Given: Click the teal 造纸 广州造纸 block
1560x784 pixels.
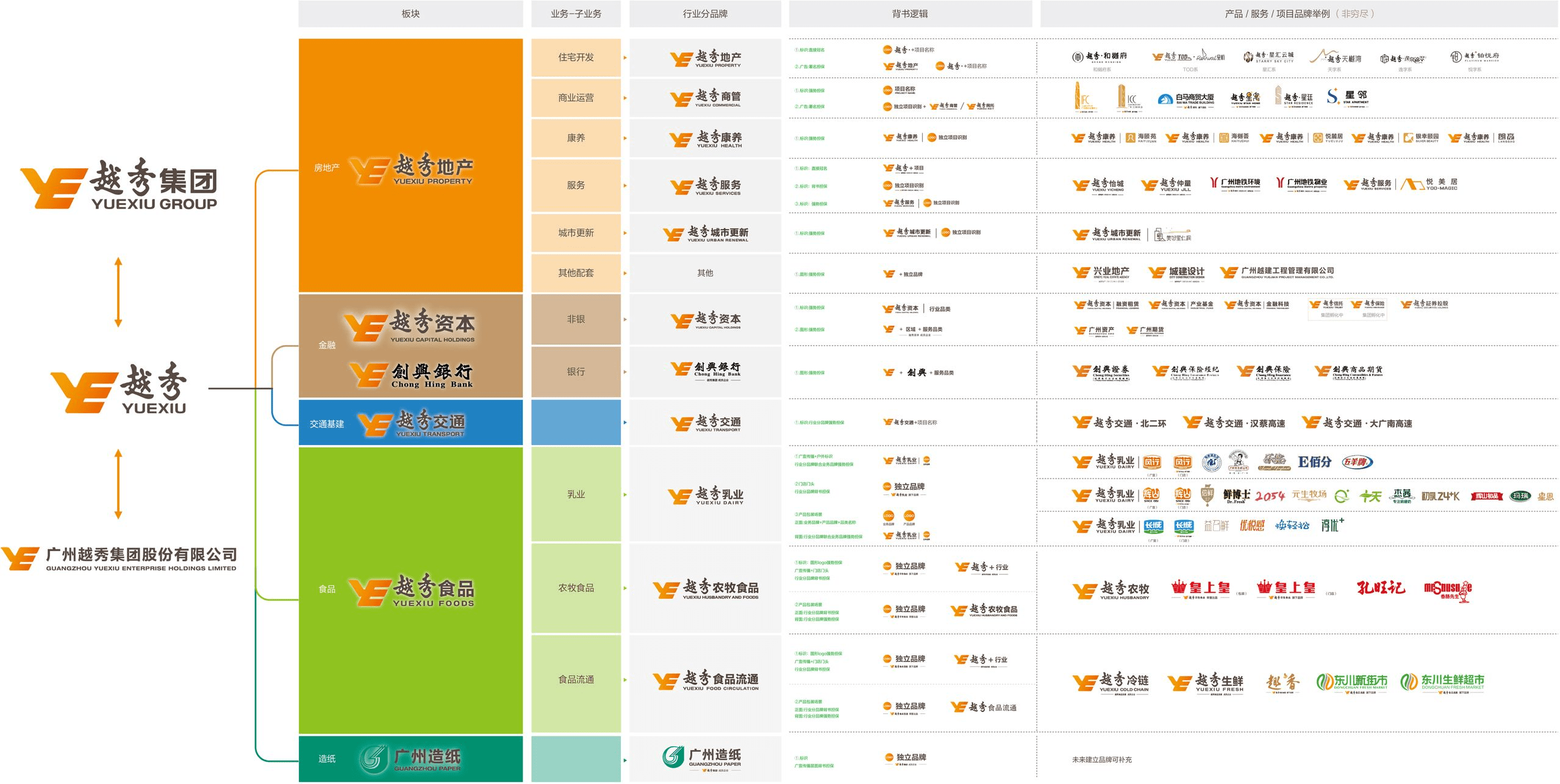Looking at the screenshot, I should [x=410, y=758].
